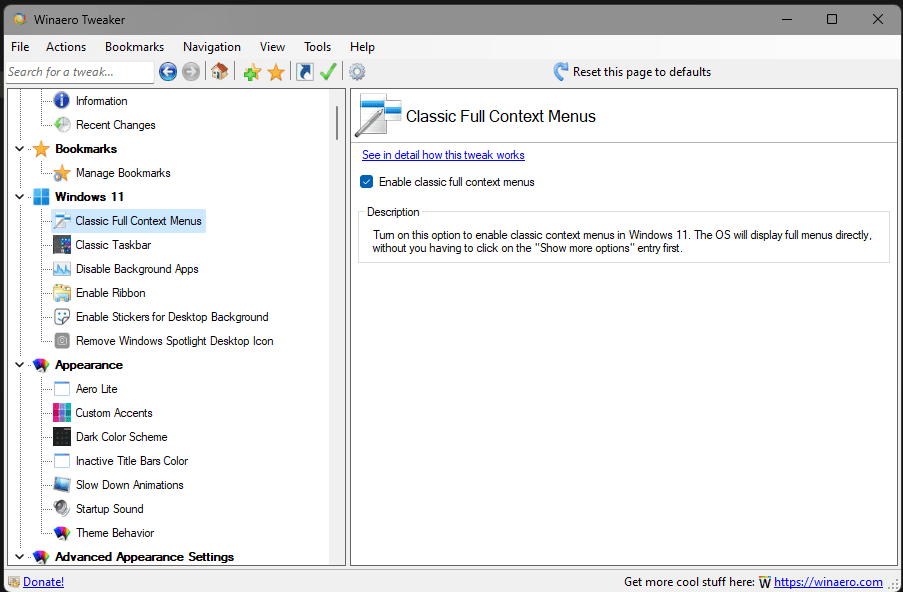
Task: Open the https://winaero.com link
Action: click(828, 582)
